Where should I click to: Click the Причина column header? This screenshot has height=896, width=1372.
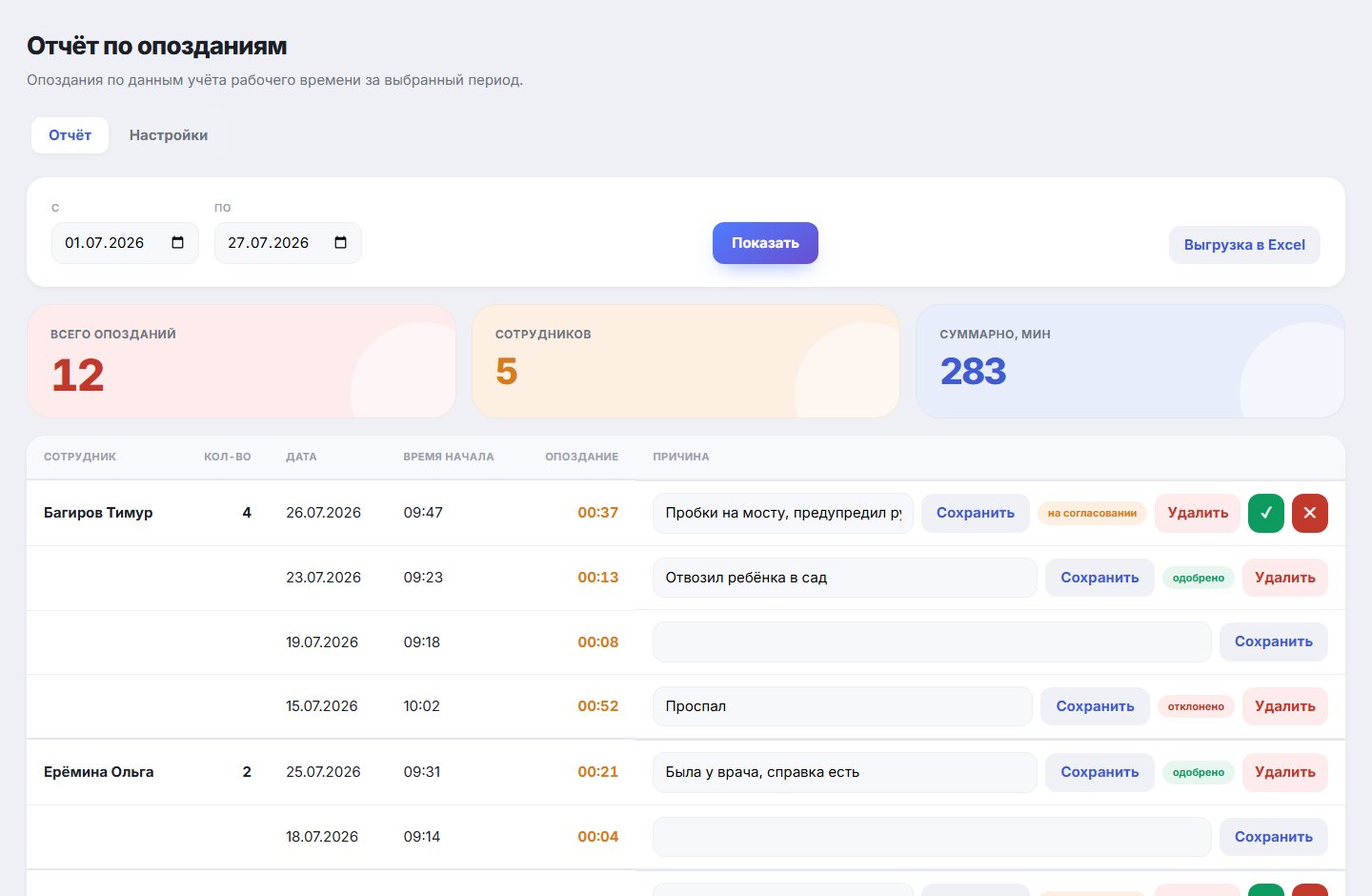pyautogui.click(x=681, y=457)
